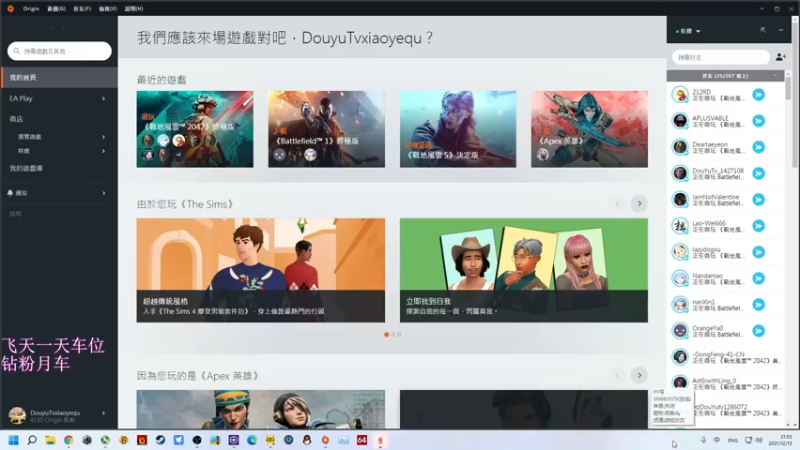The width and height of the screenshot is (800, 450).
Task: Open the 遊戲(G) menu
Action: [x=56, y=9]
